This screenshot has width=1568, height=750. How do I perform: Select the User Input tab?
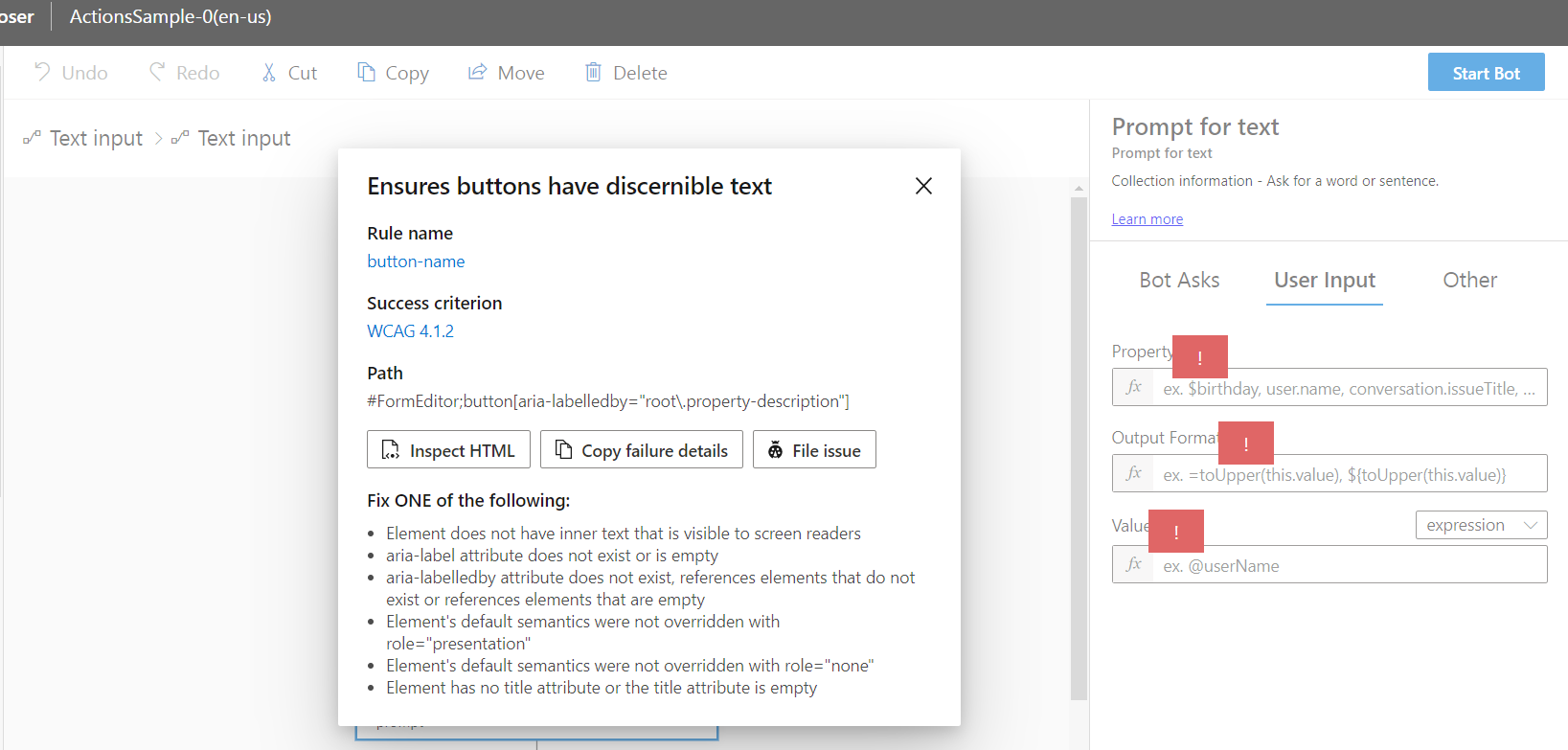tap(1325, 281)
